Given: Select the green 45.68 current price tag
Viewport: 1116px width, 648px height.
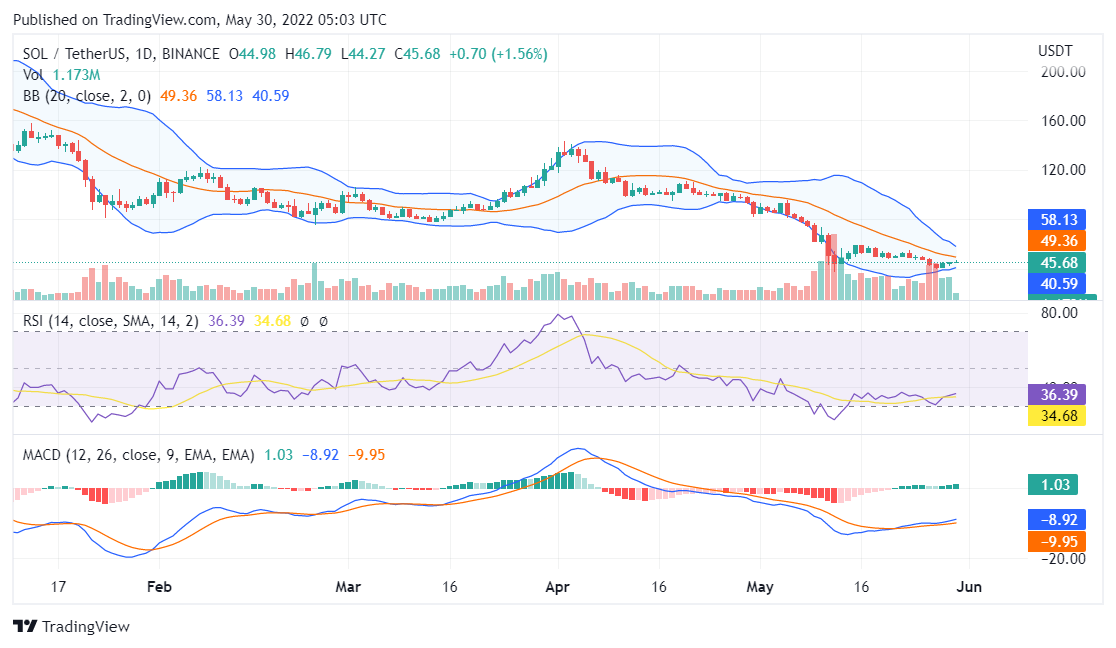Looking at the screenshot, I should [1057, 263].
